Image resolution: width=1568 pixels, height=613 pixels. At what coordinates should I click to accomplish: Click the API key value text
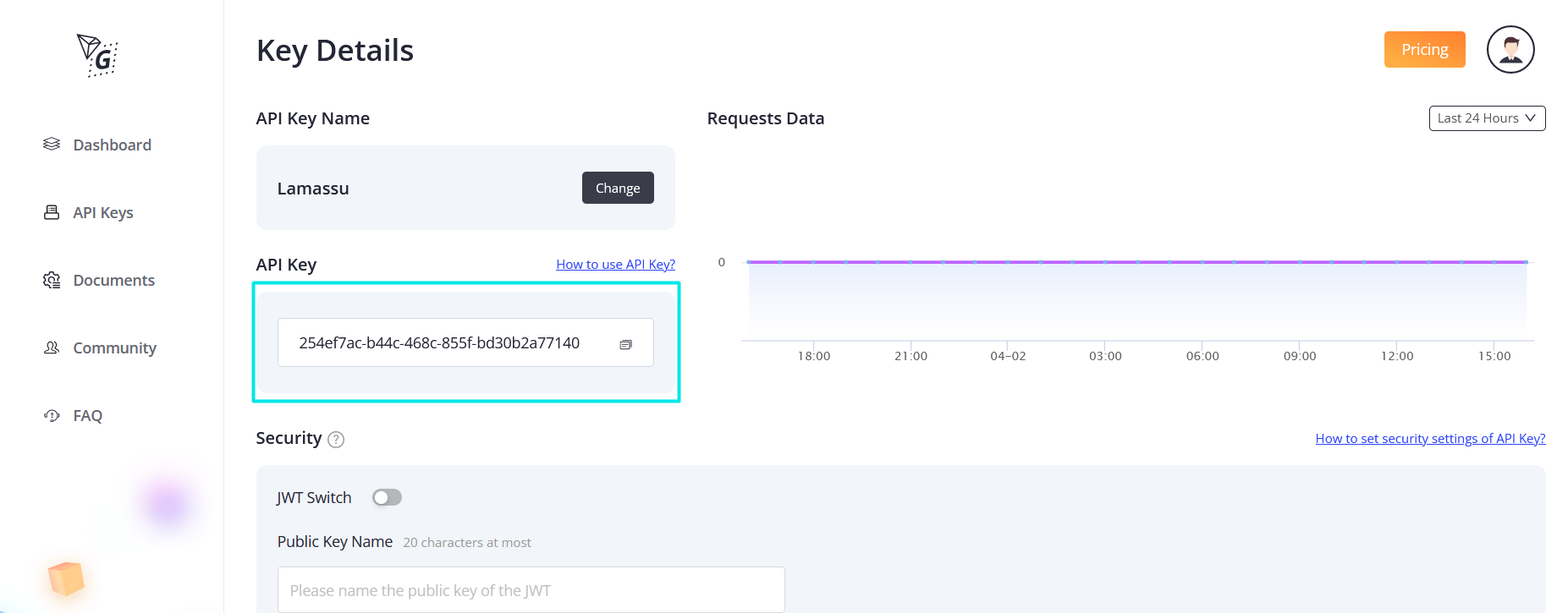tap(439, 342)
